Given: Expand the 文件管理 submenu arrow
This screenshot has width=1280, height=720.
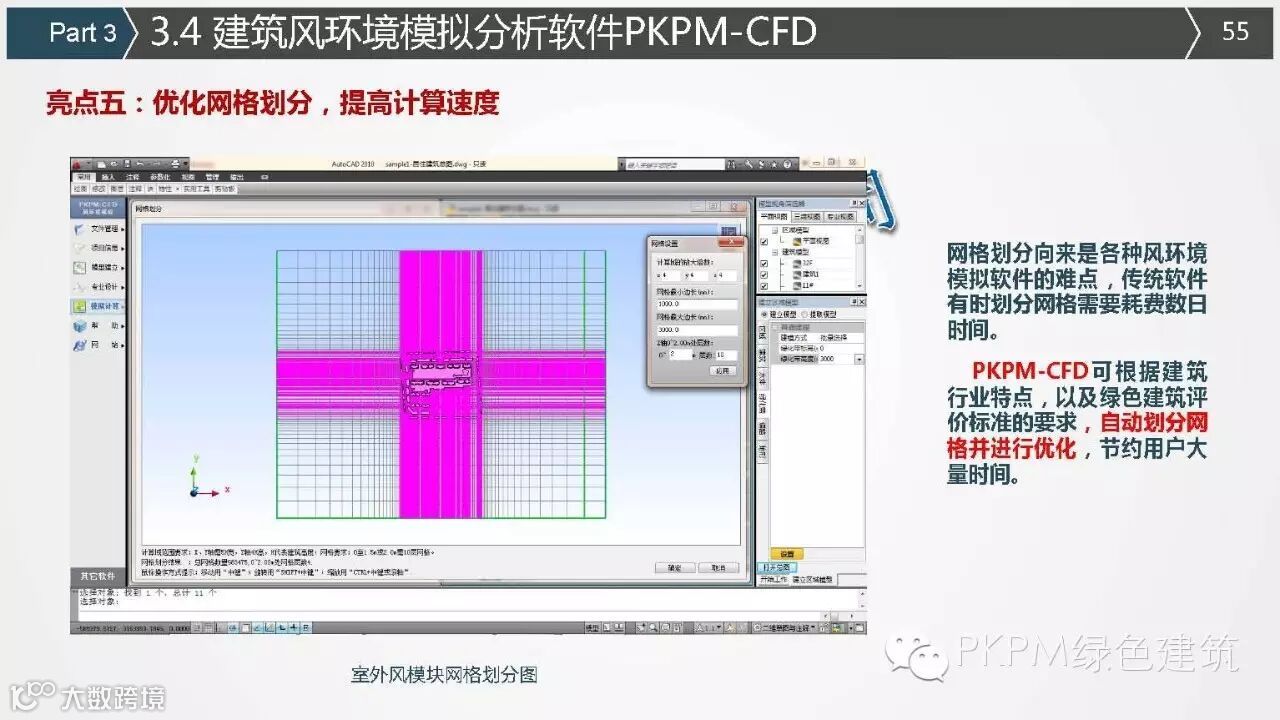Looking at the screenshot, I should (123, 229).
